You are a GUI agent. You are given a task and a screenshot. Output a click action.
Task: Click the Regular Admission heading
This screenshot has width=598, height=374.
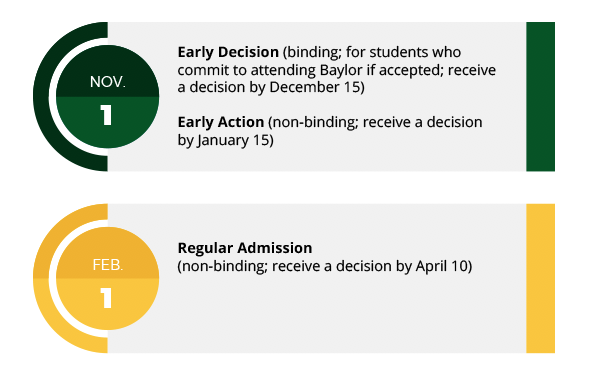245,248
